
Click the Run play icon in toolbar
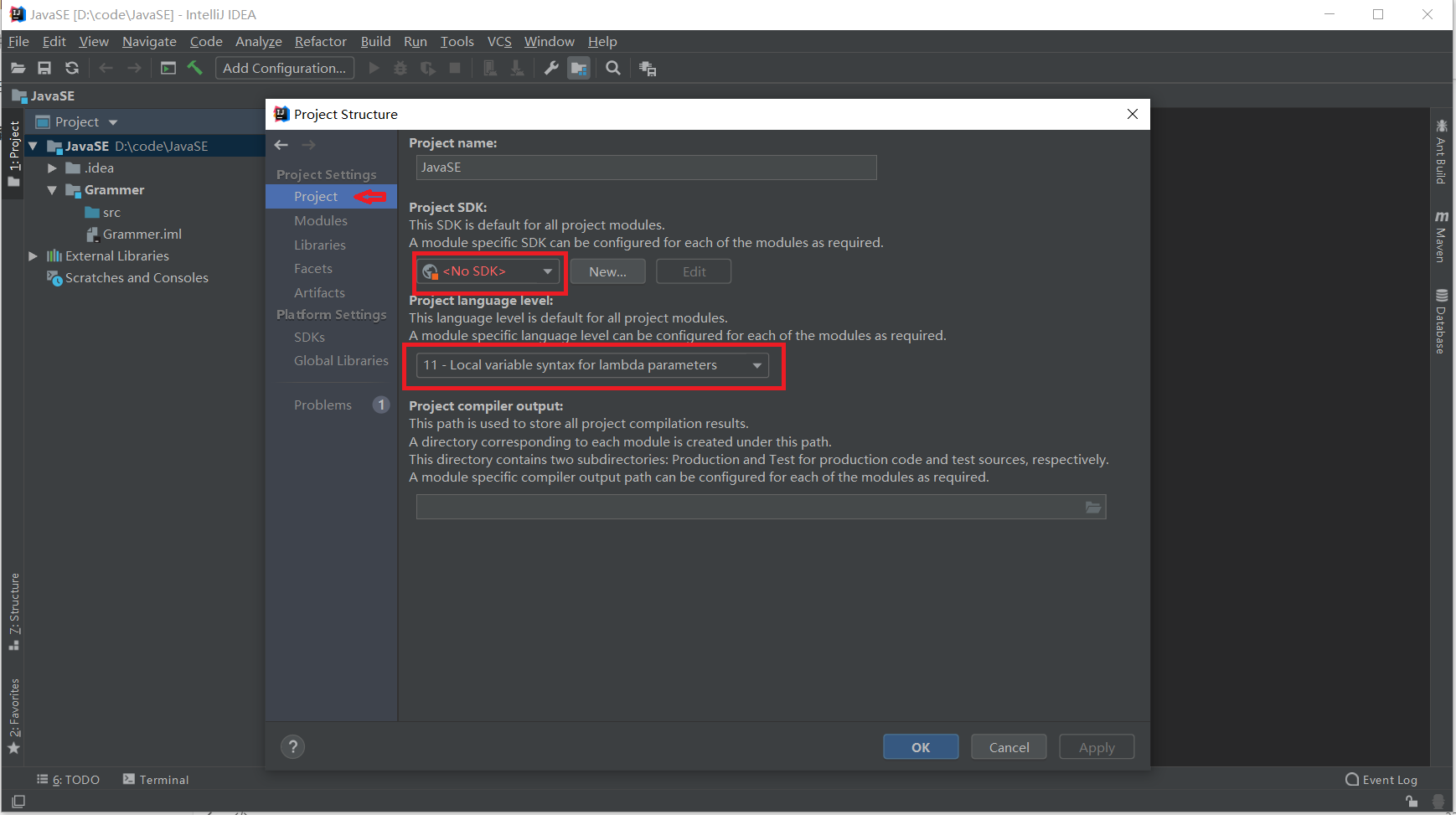(x=374, y=69)
